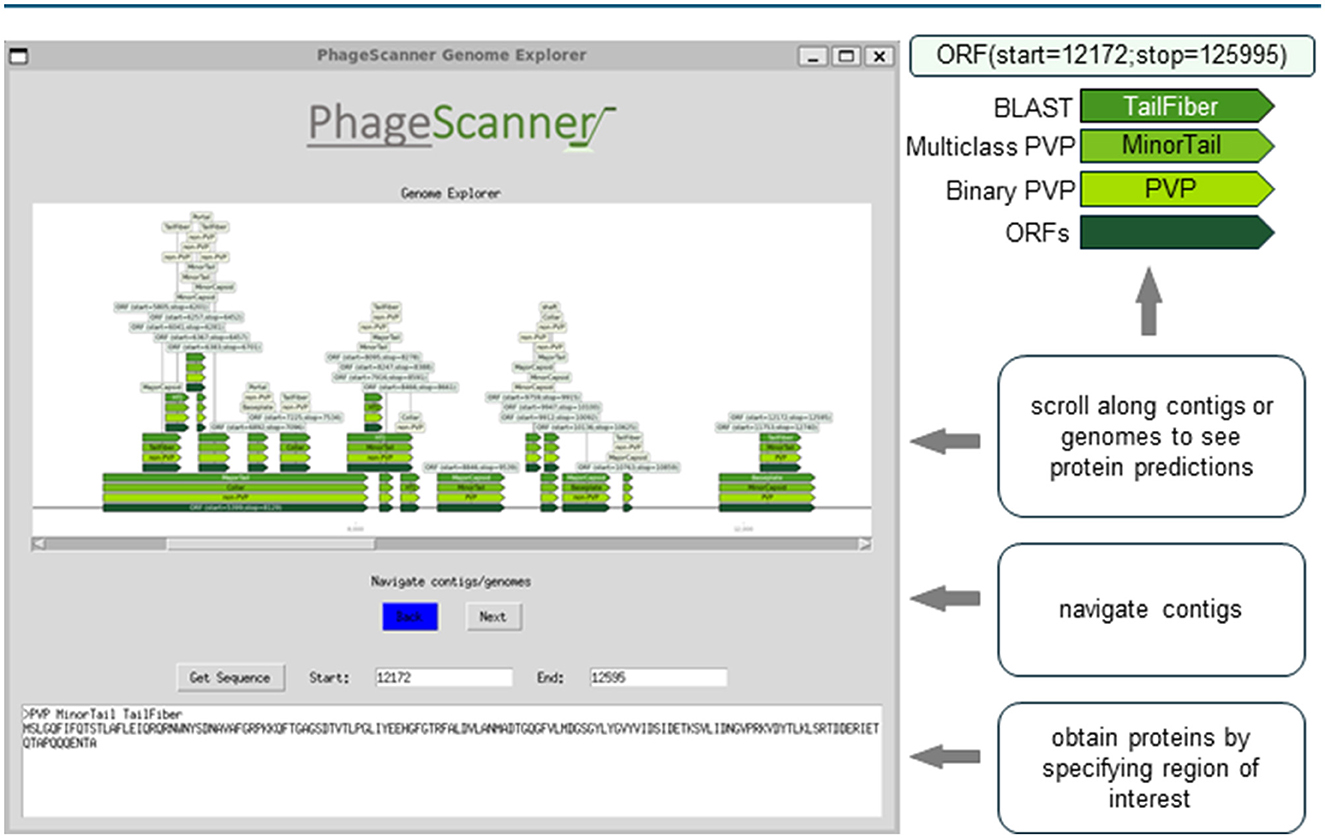1325x838 pixels.
Task: Click the genome scrollbar left arrow
Action: [40, 545]
